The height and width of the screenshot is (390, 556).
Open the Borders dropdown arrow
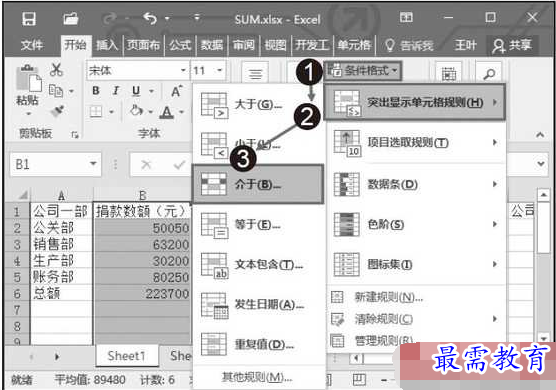[x=111, y=112]
